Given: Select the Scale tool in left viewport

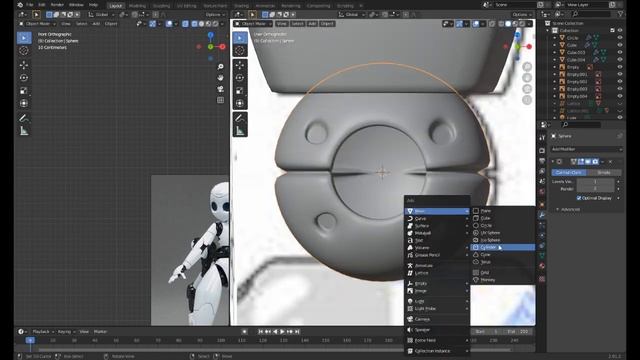Looking at the screenshot, I should (24, 91).
